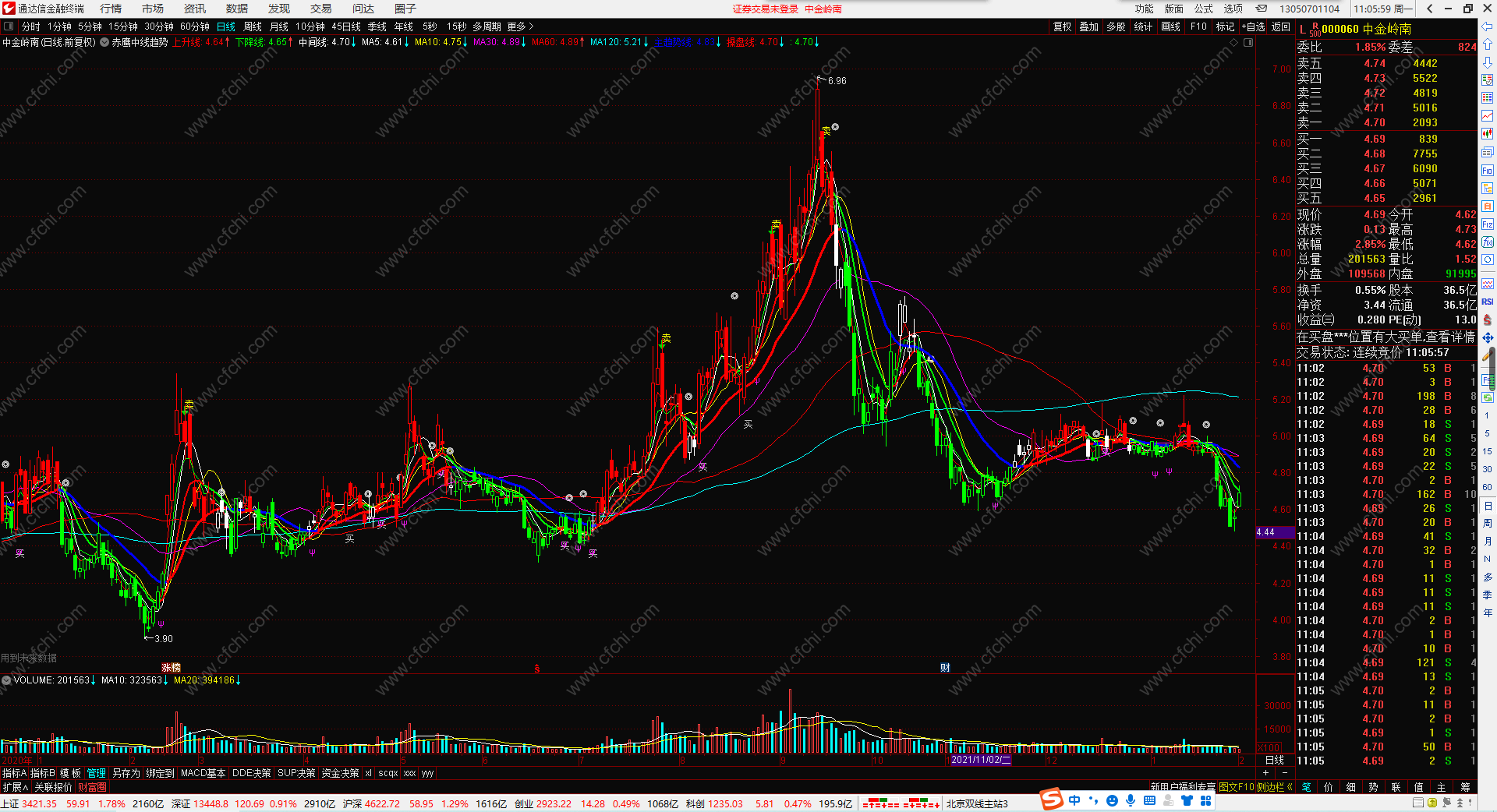Viewport: 1497px width, 812px height.
Task: Open the 行情 menu
Action: [111, 9]
